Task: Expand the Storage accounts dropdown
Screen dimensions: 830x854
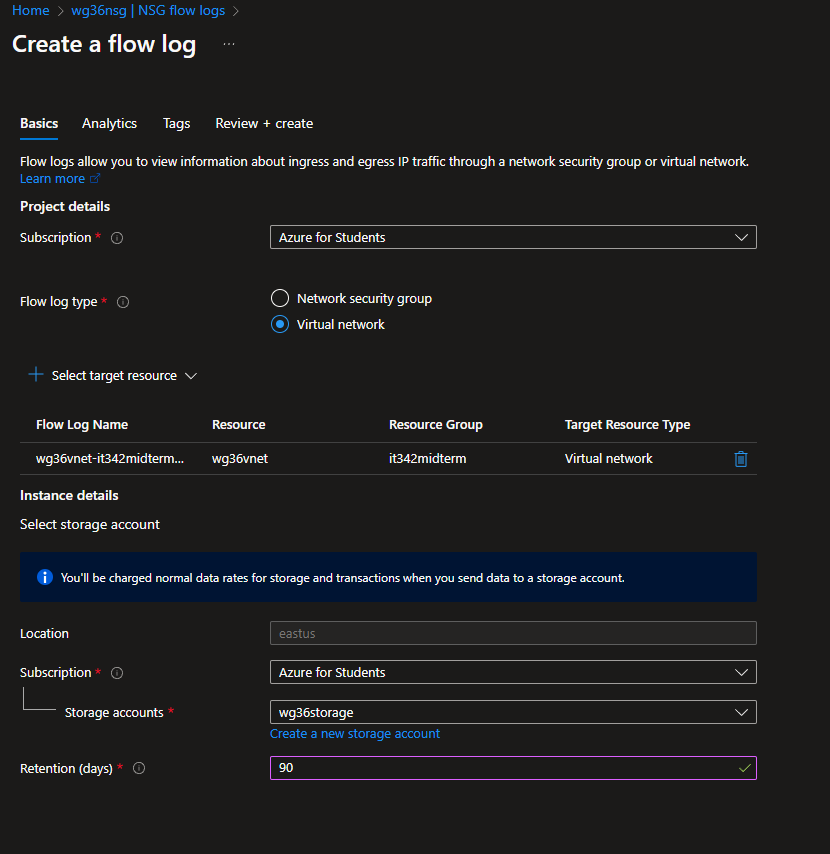Action: coord(512,712)
